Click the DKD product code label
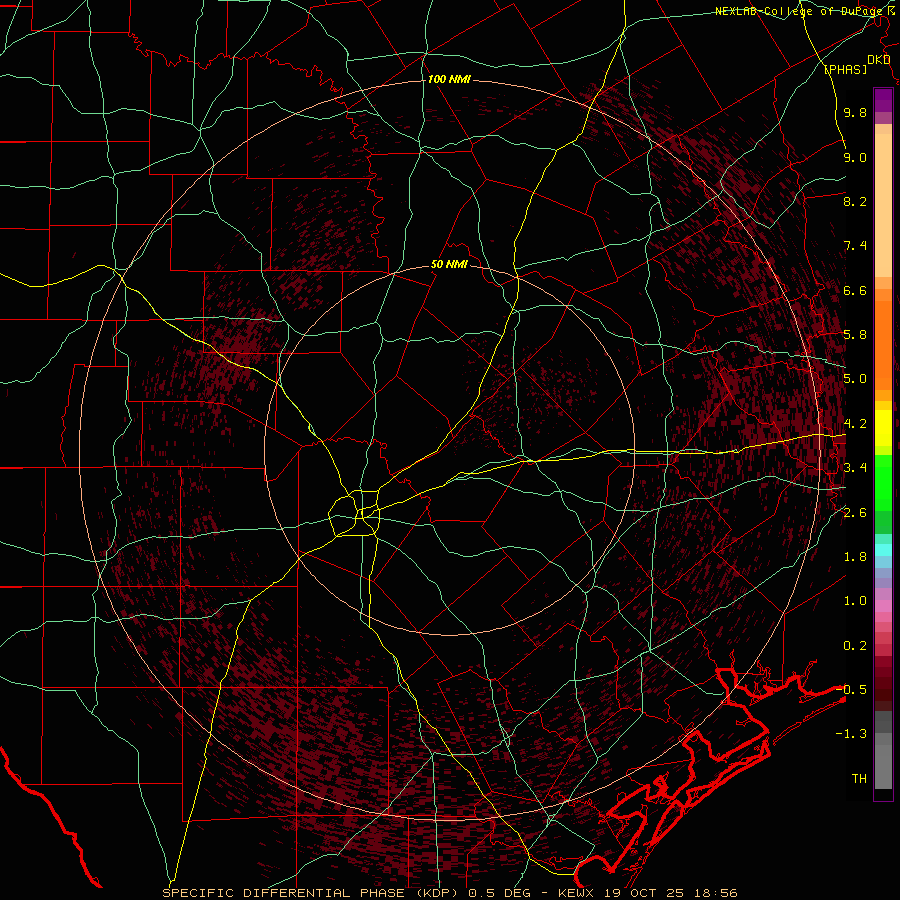Viewport: 900px width, 900px height. (x=878, y=60)
